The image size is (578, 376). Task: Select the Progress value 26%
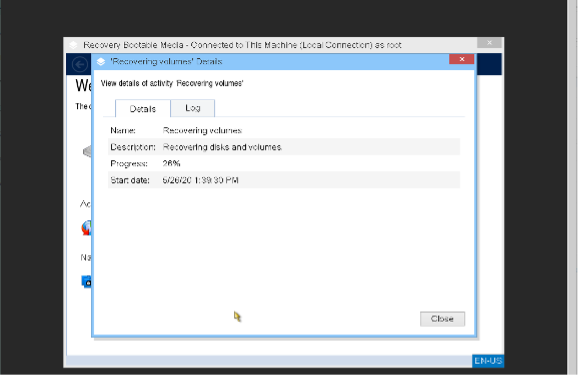171,163
